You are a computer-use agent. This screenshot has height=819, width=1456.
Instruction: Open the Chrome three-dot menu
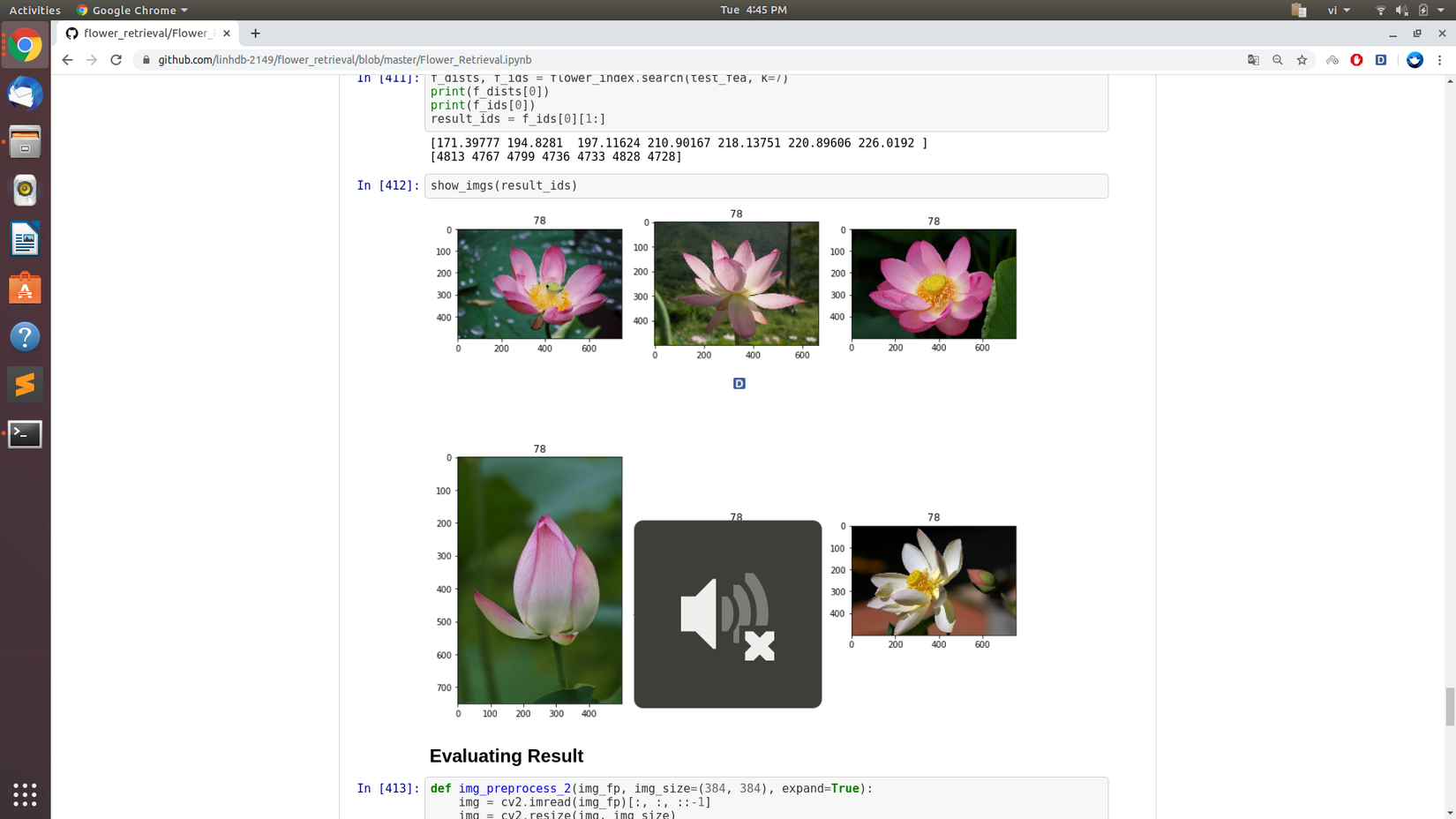coord(1439,60)
